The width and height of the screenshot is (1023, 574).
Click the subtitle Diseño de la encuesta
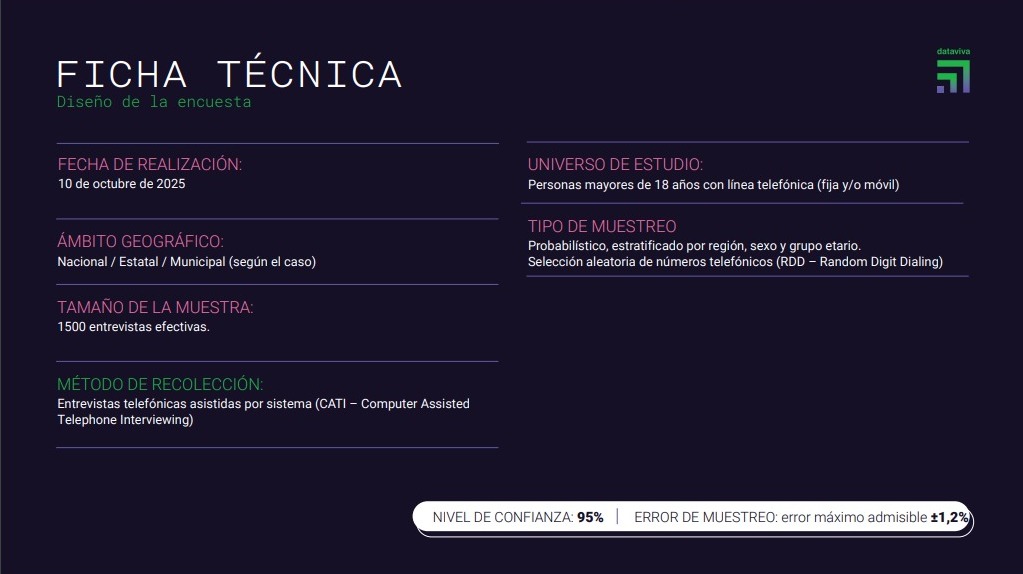point(154,102)
